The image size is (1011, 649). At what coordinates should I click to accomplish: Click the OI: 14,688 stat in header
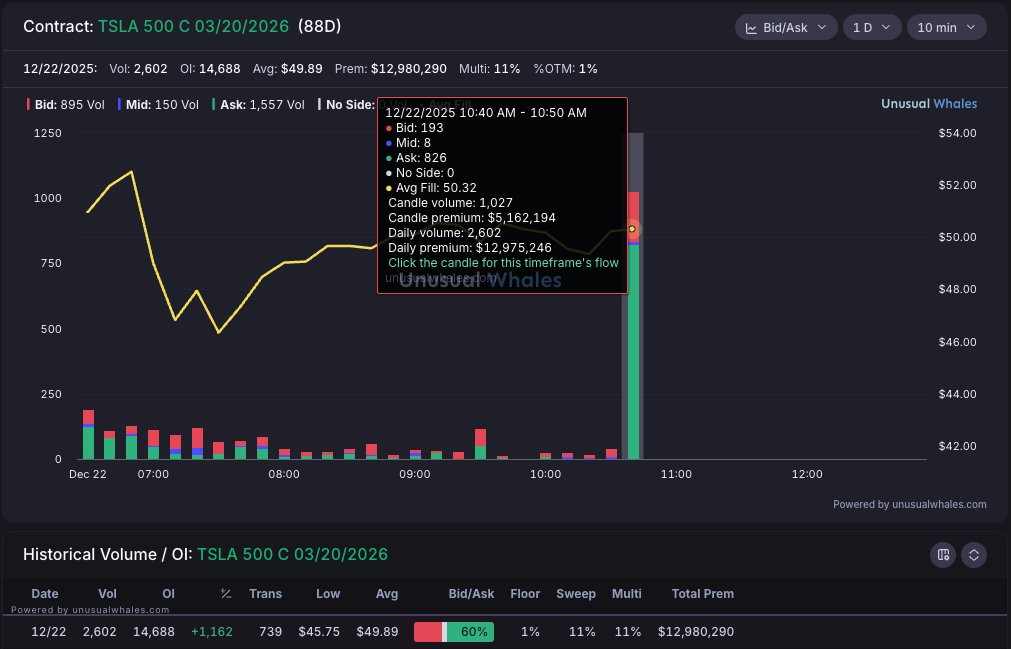pyautogui.click(x=210, y=68)
